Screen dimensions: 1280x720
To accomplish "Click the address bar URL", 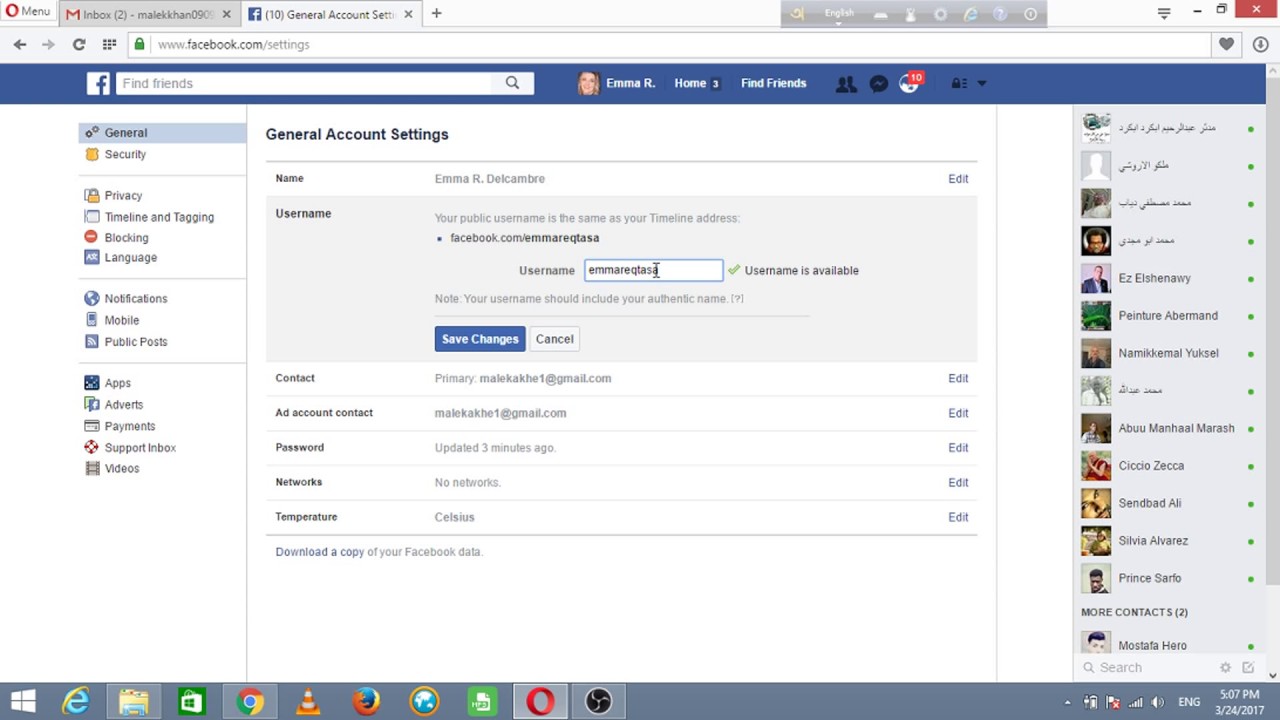I will coord(233,45).
